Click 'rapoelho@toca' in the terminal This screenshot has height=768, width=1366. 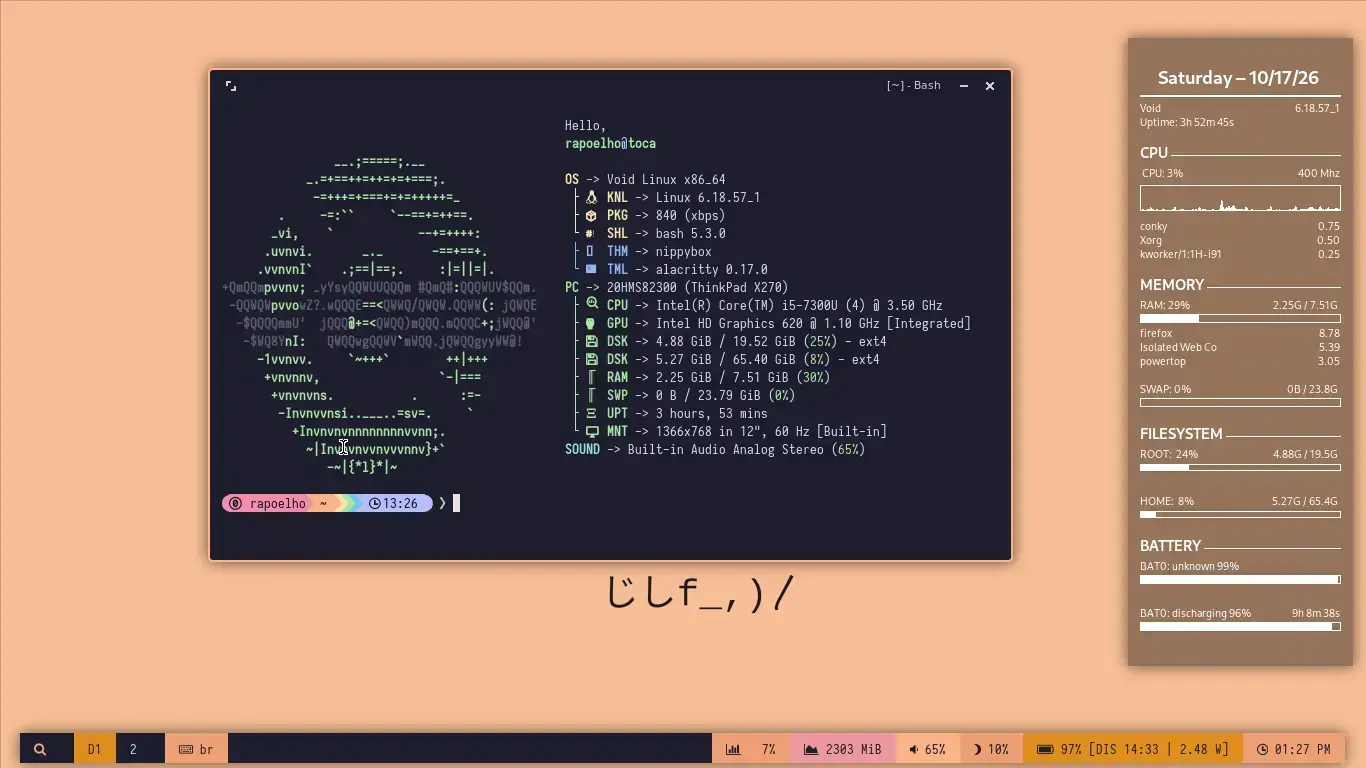click(x=610, y=143)
